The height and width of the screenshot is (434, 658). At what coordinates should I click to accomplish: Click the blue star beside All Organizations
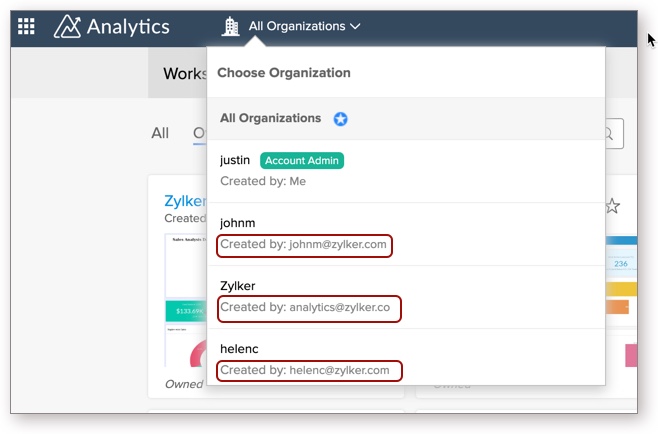(340, 119)
